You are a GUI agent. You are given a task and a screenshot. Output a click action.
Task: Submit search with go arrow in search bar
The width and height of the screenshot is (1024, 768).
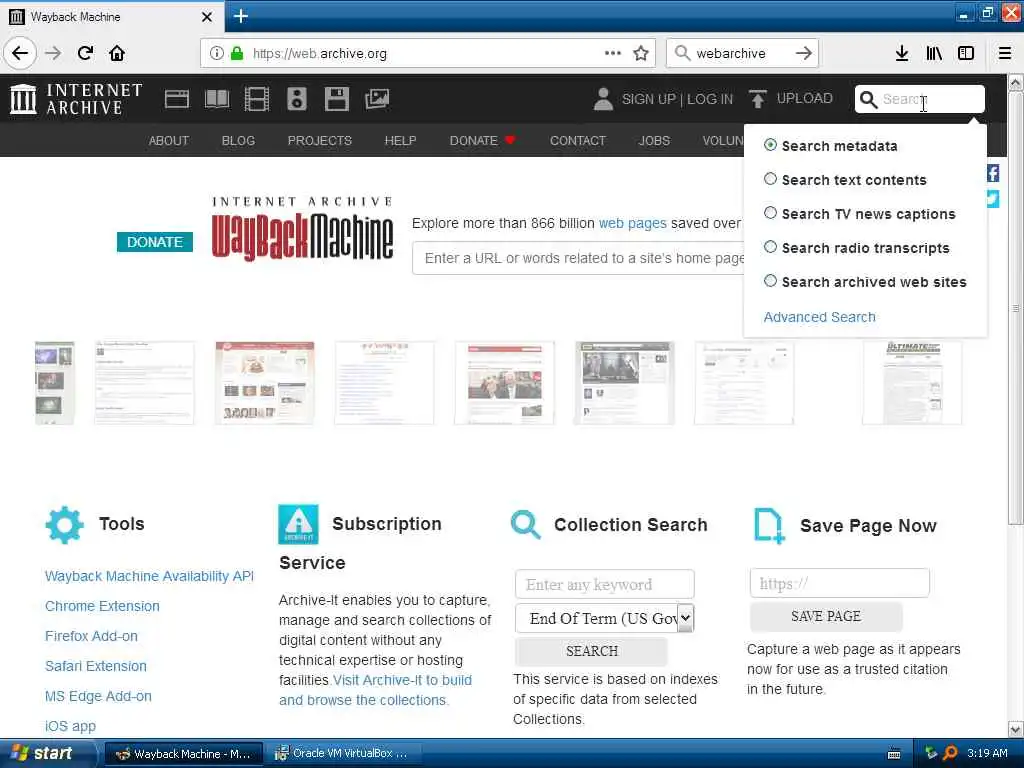(x=804, y=53)
